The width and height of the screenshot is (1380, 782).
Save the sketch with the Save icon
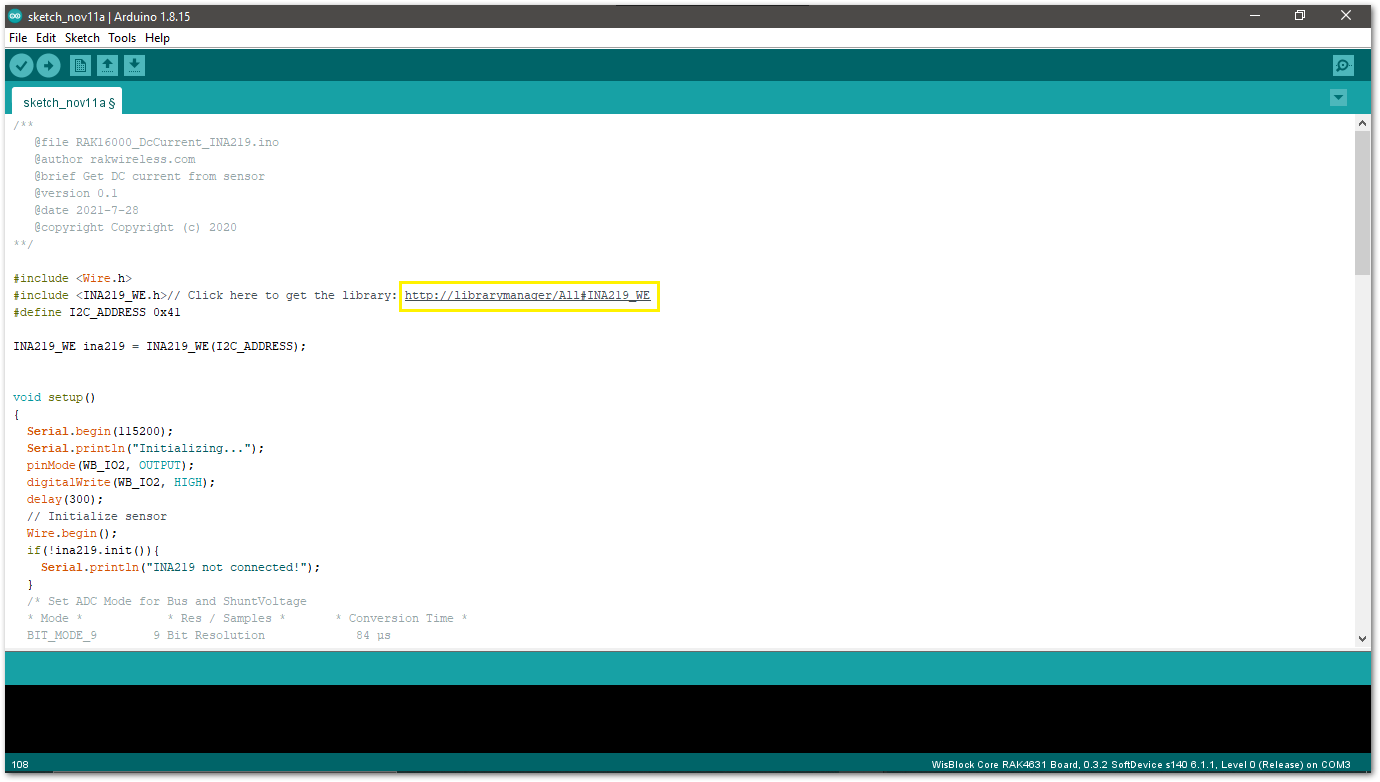coord(134,66)
